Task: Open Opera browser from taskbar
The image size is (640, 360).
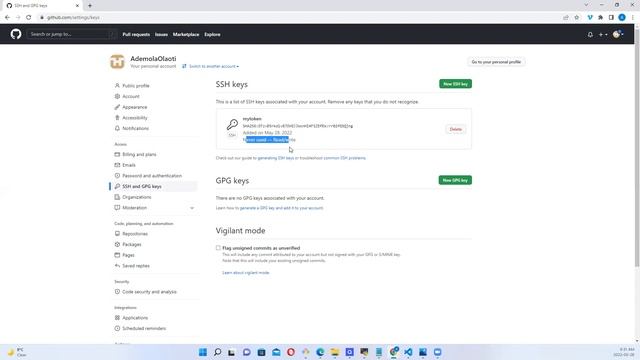Action: [291, 352]
